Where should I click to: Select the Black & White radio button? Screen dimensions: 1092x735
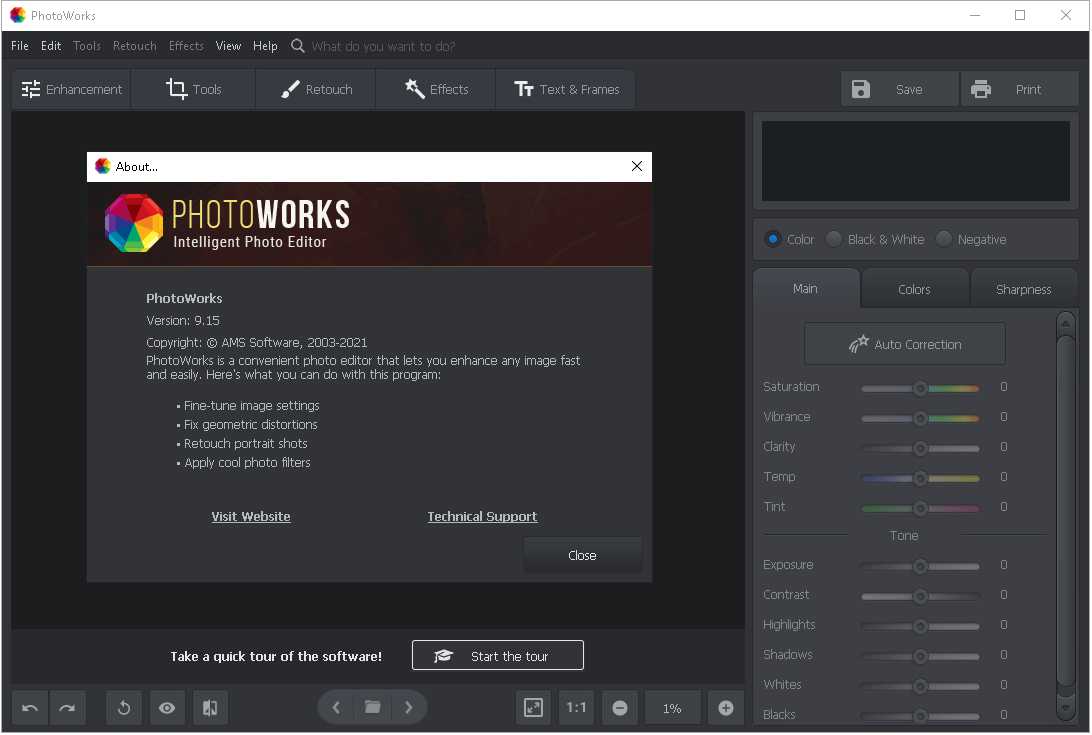tap(834, 239)
